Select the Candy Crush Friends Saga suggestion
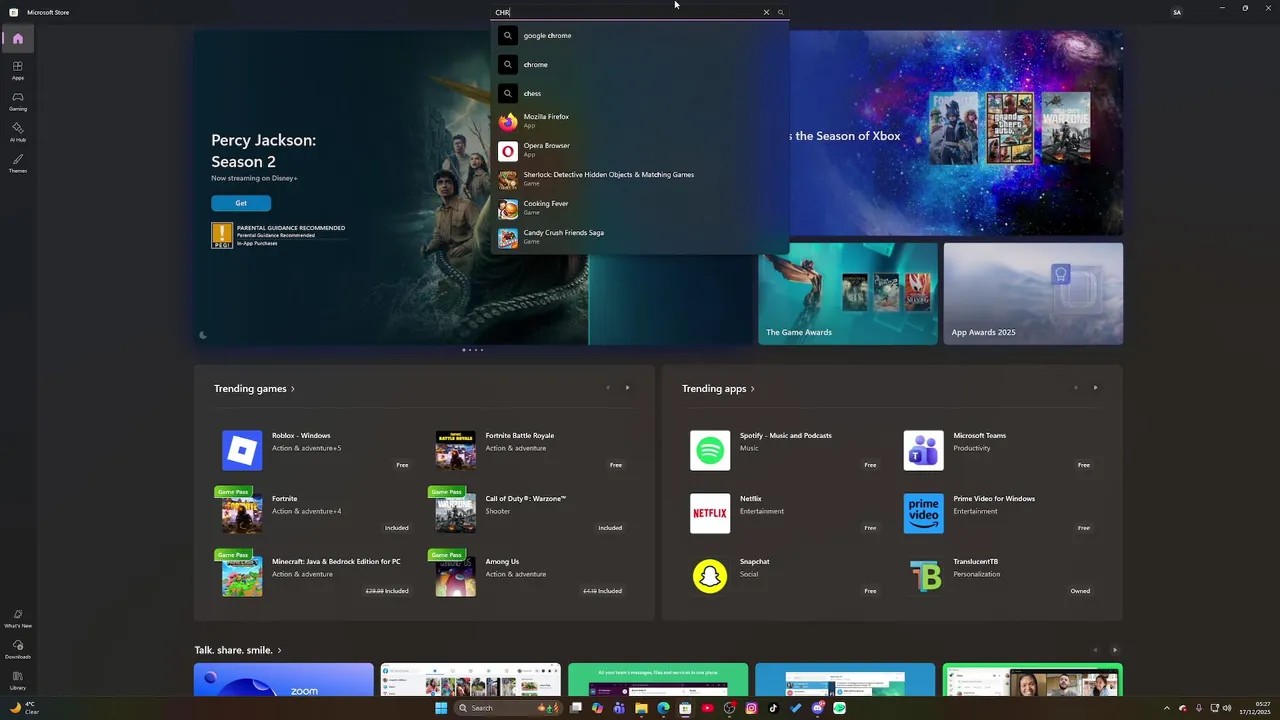 [640, 237]
